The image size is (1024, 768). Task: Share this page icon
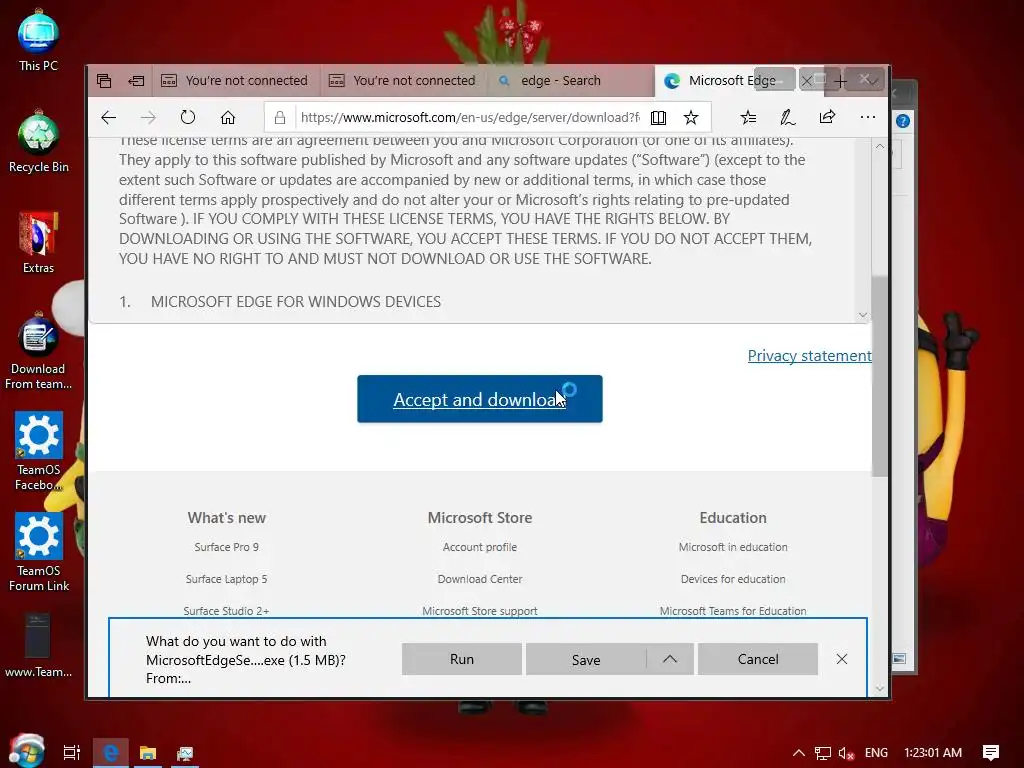pyautogui.click(x=827, y=118)
